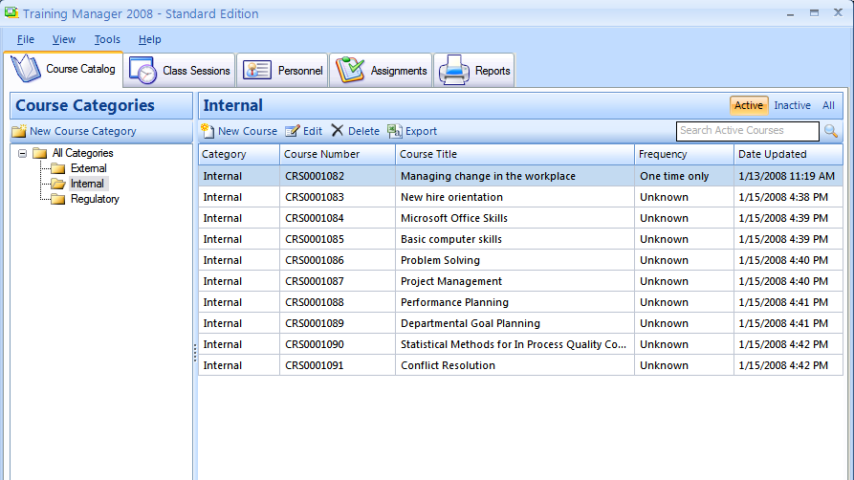Select the All Categories label
The width and height of the screenshot is (854, 480).
(83, 153)
